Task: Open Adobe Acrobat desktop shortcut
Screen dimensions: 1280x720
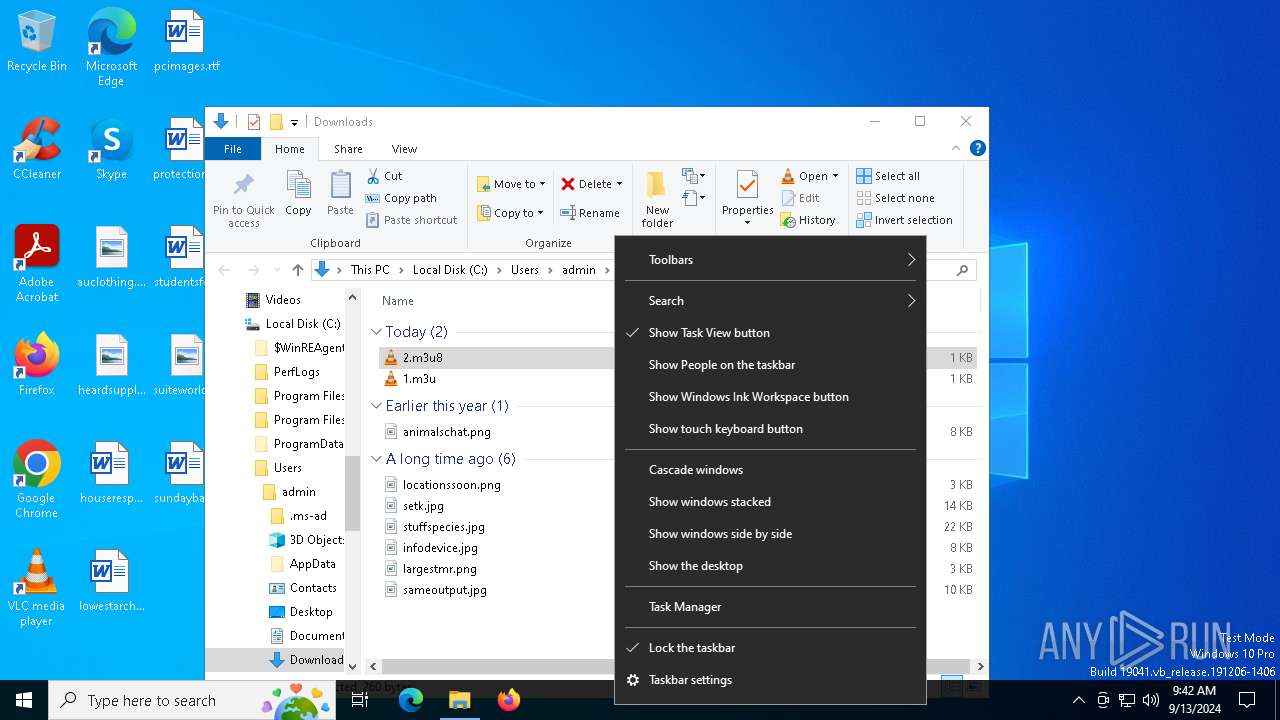Action: pos(37,264)
